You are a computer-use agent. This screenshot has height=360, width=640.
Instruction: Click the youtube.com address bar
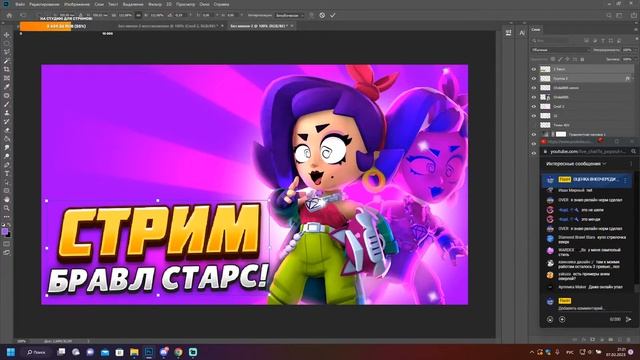pos(587,151)
